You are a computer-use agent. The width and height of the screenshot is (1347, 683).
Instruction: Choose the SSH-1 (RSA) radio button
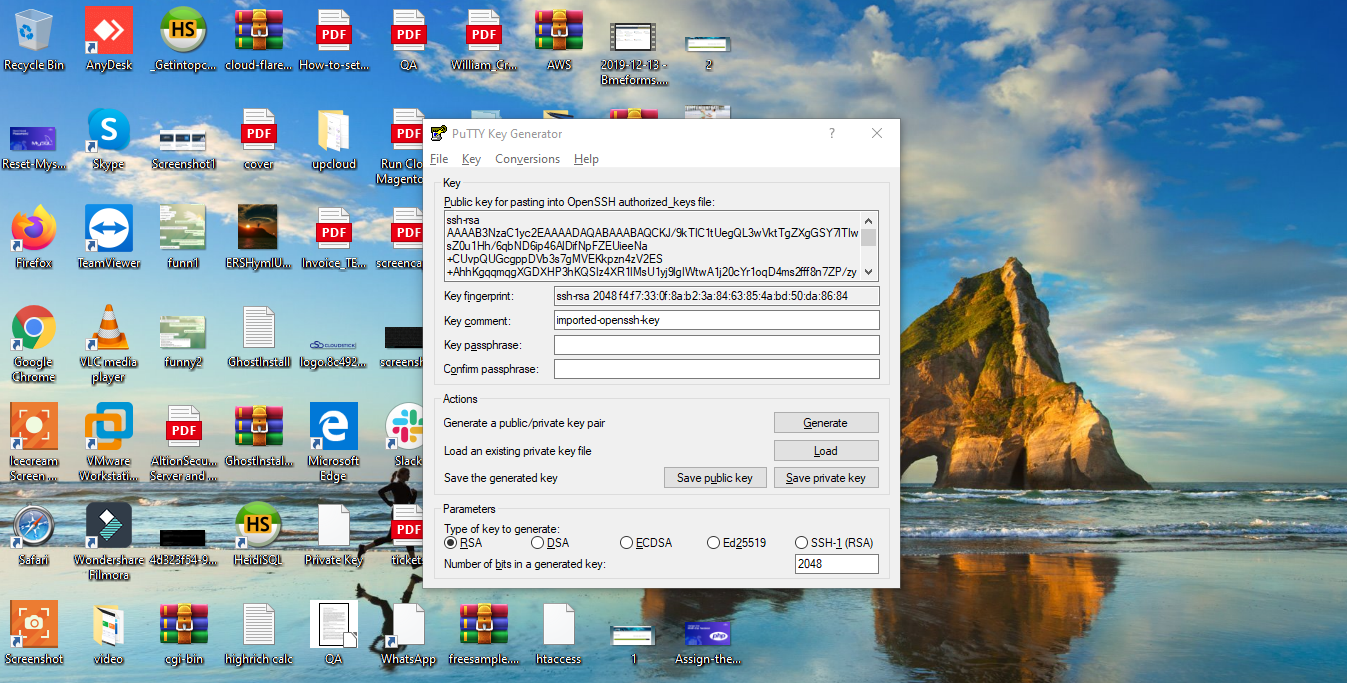801,543
